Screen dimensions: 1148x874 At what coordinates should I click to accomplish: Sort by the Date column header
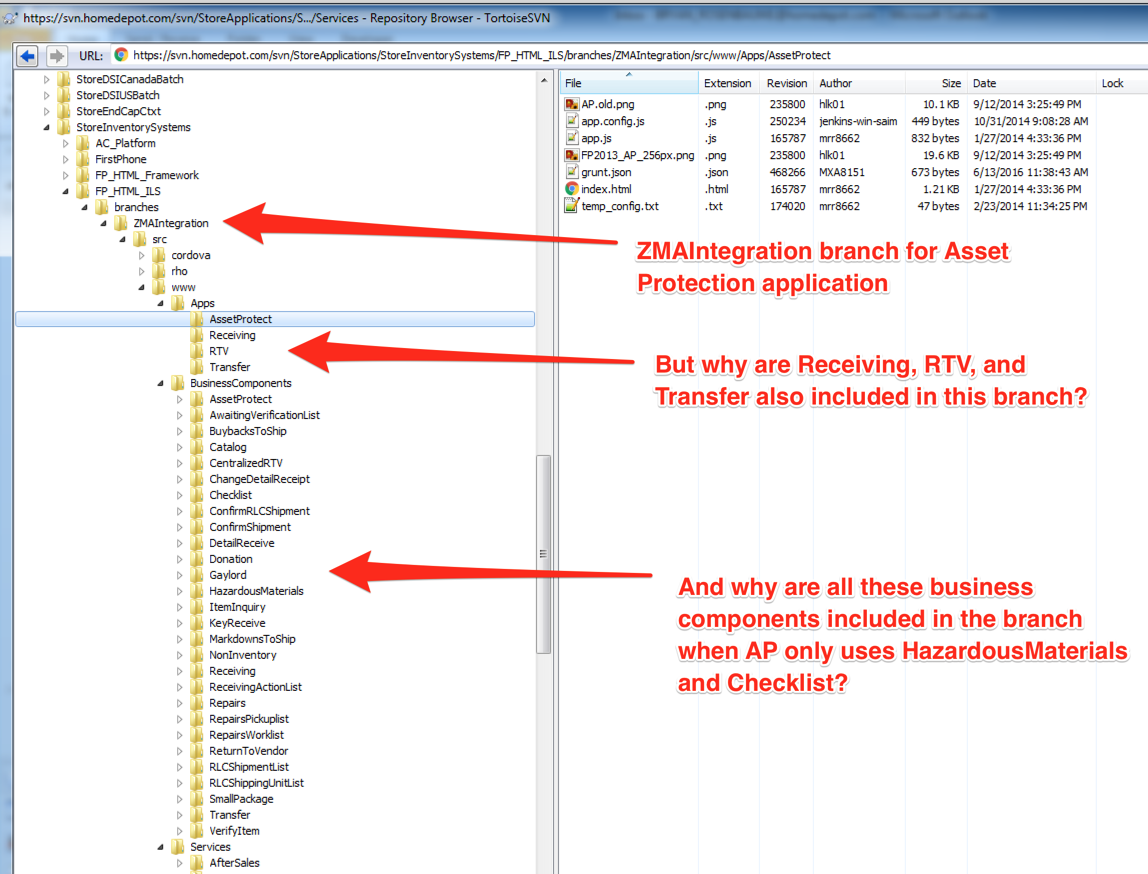pyautogui.click(x=1031, y=83)
